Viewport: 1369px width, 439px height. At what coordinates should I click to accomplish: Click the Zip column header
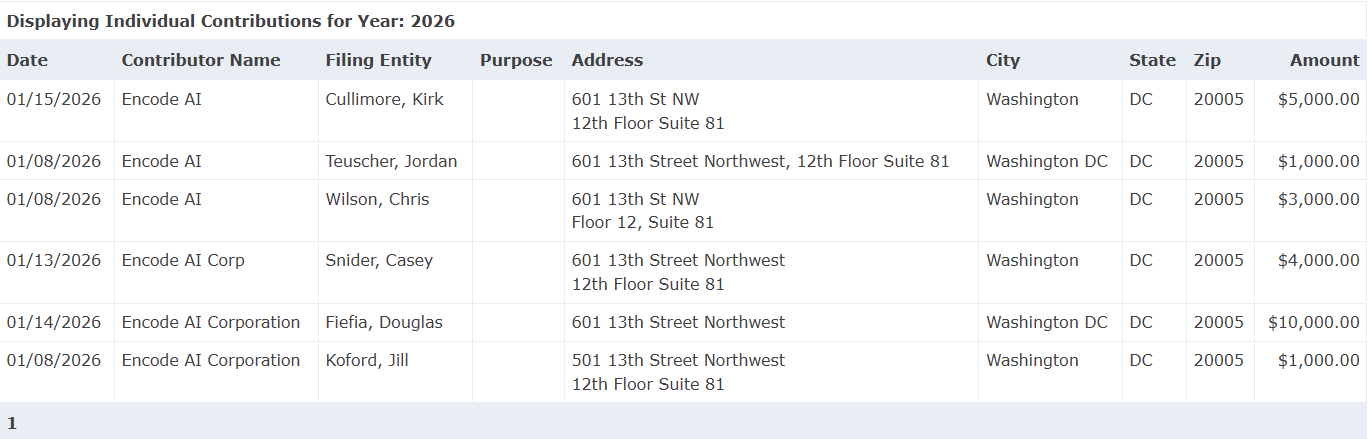click(1207, 60)
